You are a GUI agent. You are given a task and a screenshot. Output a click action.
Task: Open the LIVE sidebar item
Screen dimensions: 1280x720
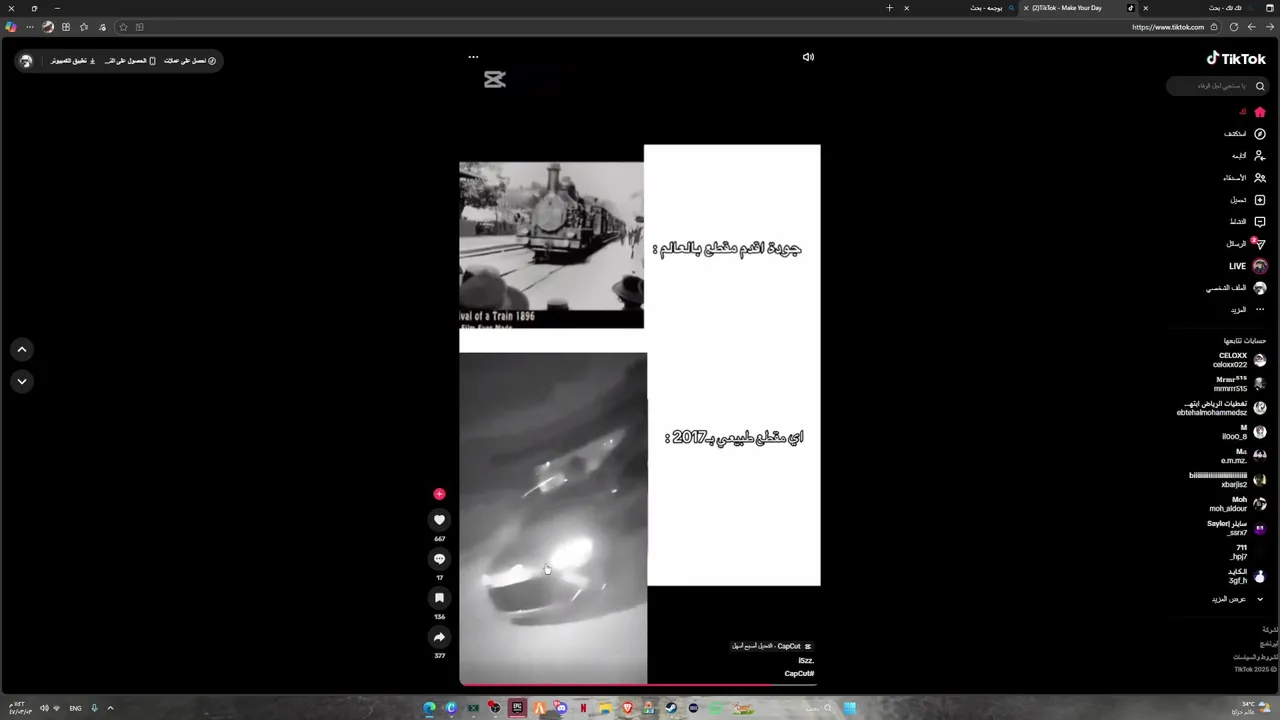pos(1250,266)
